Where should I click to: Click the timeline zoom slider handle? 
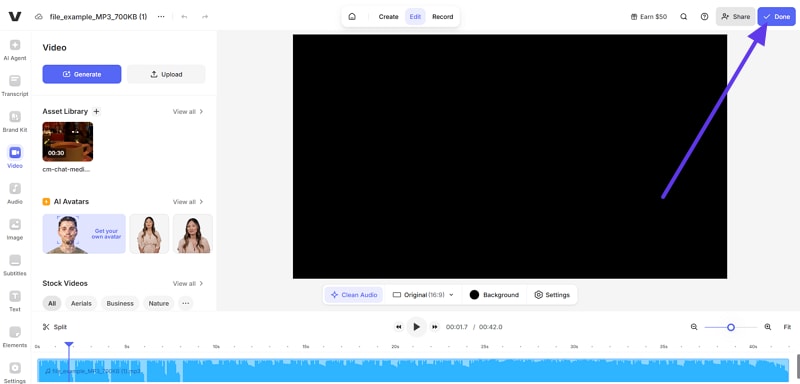pos(731,327)
